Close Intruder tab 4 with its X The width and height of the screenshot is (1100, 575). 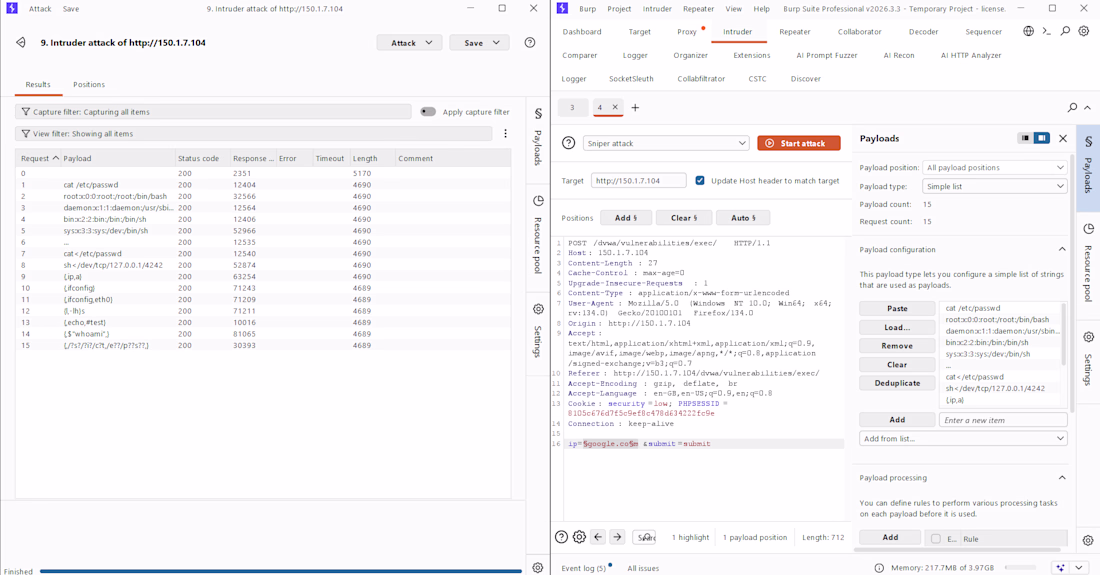615,107
